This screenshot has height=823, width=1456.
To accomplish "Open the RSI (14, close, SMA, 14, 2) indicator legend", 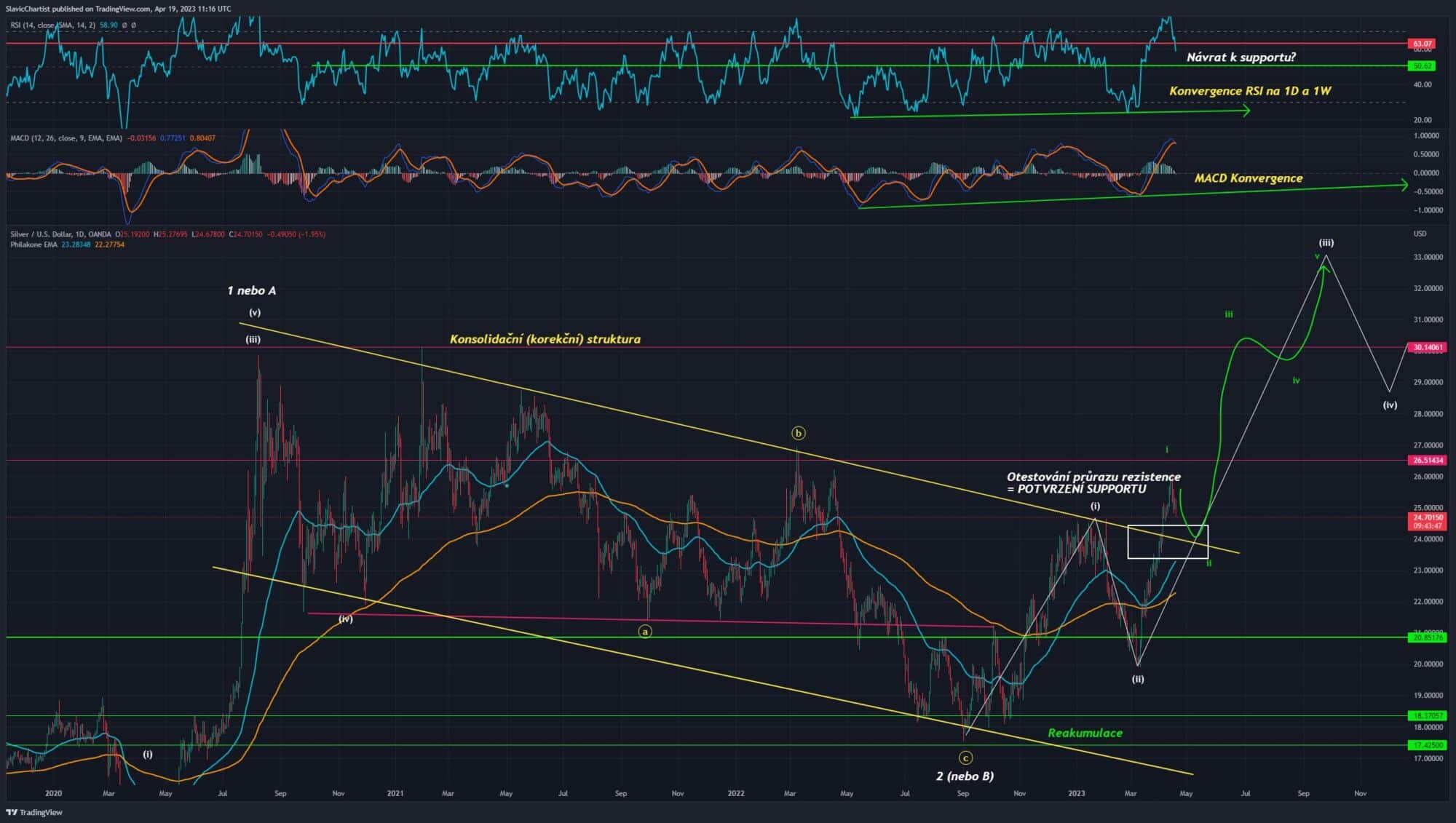I will [53, 25].
